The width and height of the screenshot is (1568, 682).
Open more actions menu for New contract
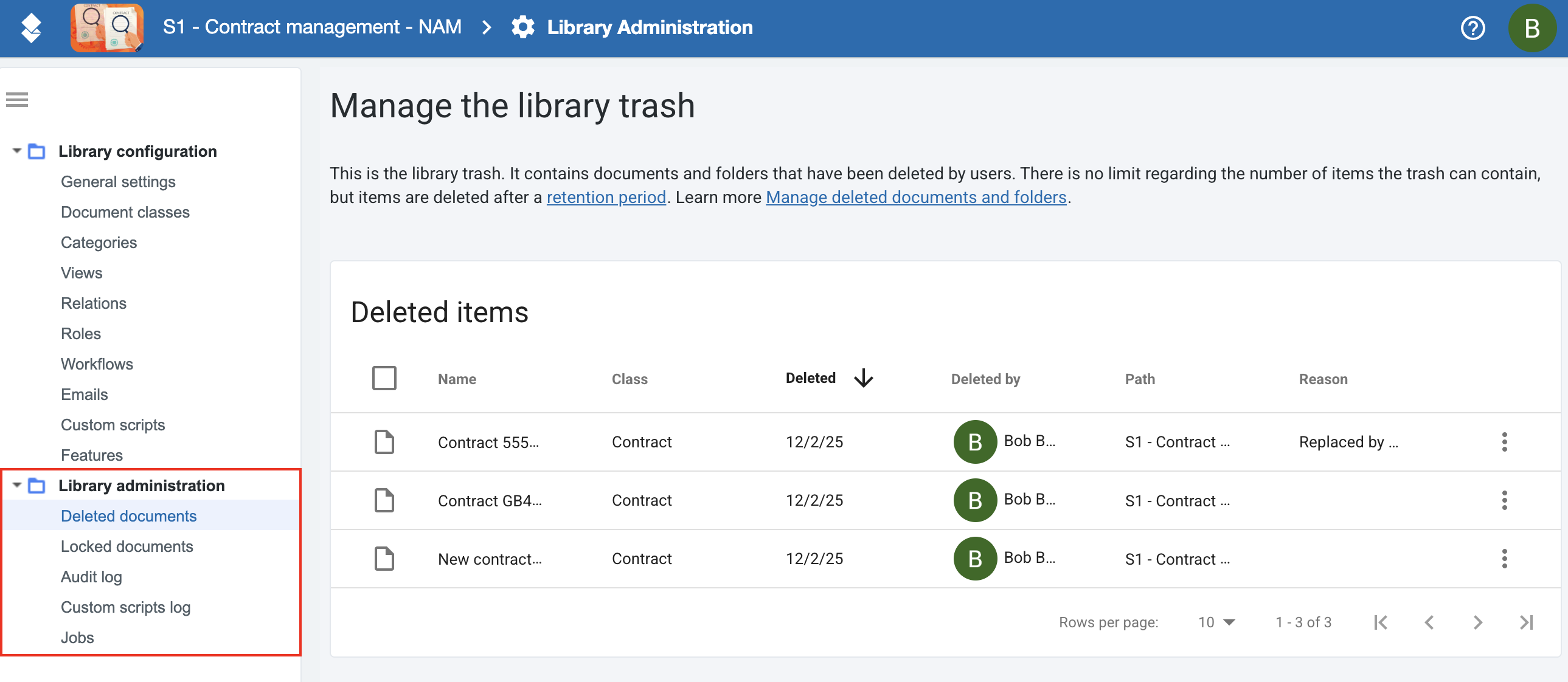point(1504,559)
